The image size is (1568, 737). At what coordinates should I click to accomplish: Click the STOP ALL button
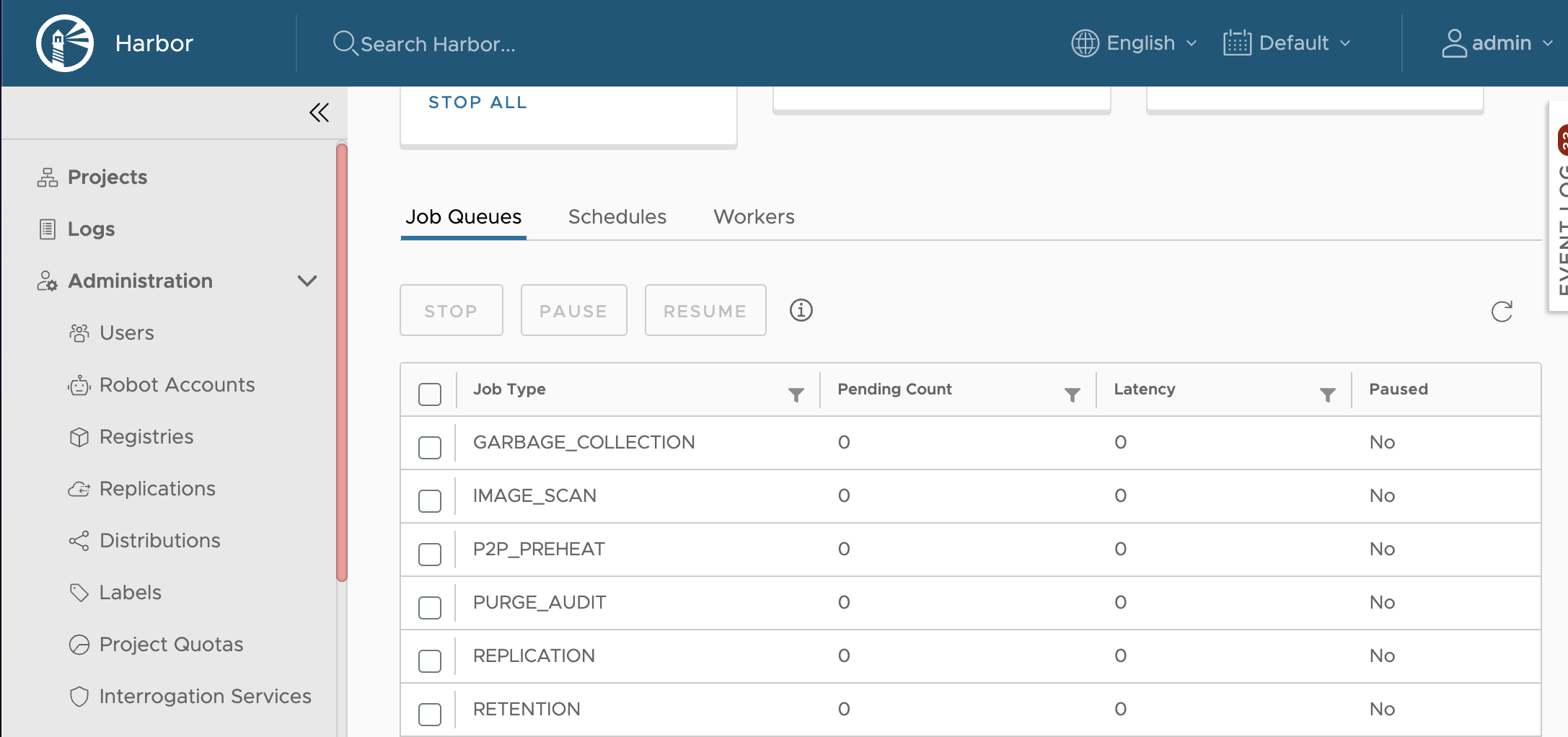click(477, 102)
